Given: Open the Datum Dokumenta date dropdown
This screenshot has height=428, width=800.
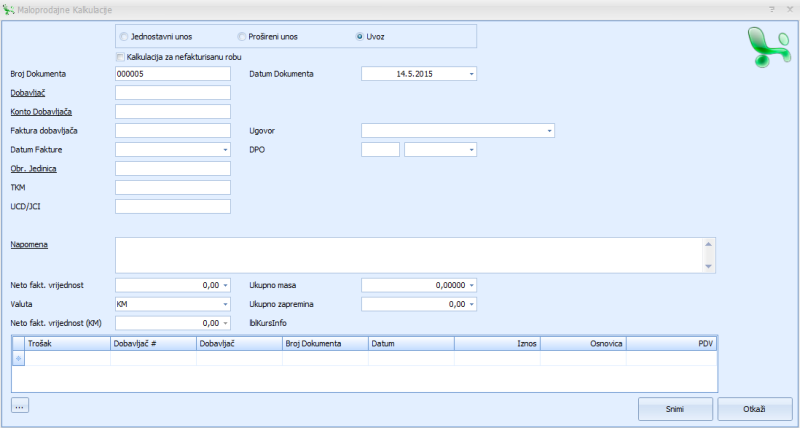Looking at the screenshot, I should [471, 74].
